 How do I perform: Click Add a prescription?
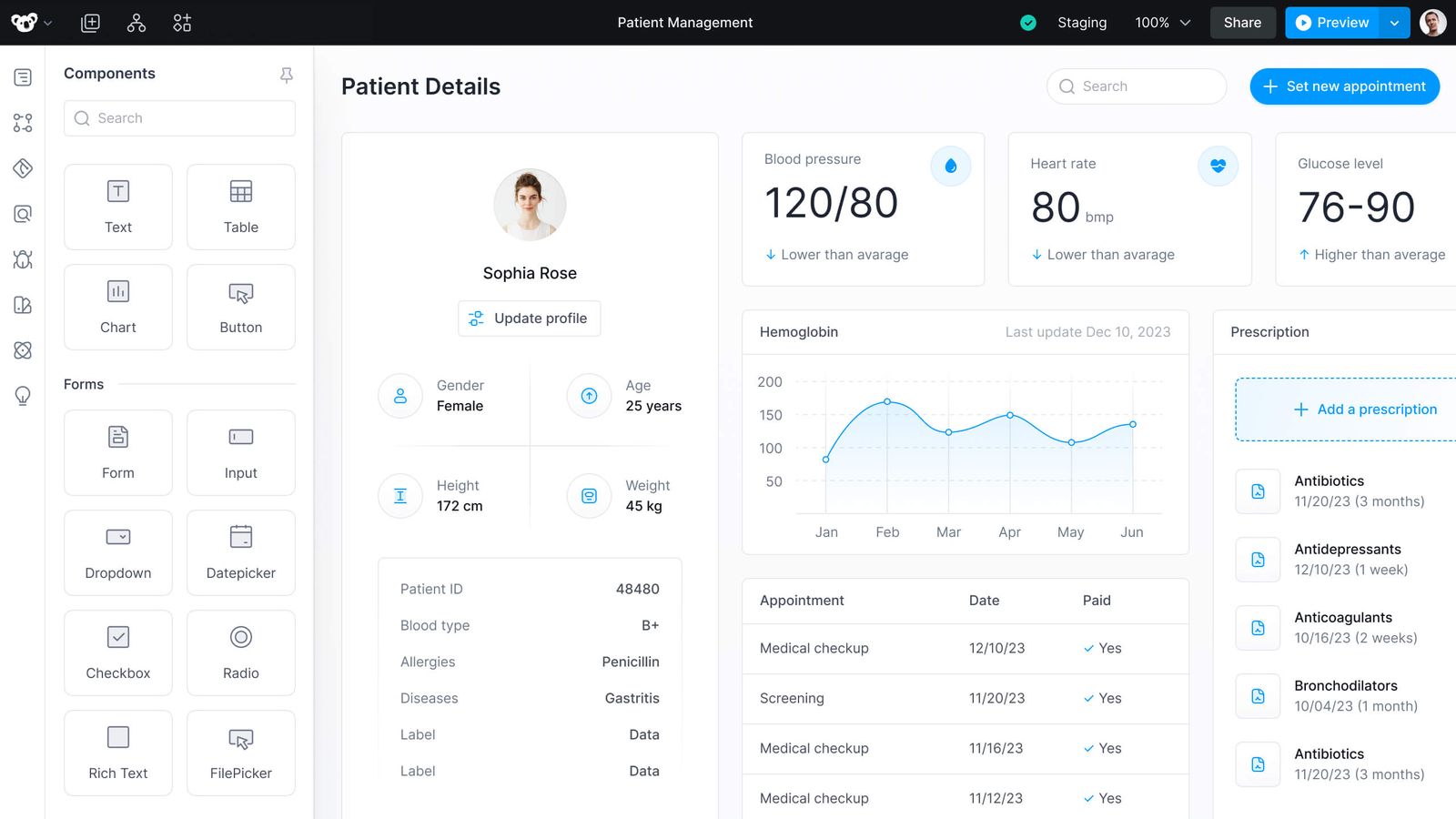click(x=1366, y=409)
